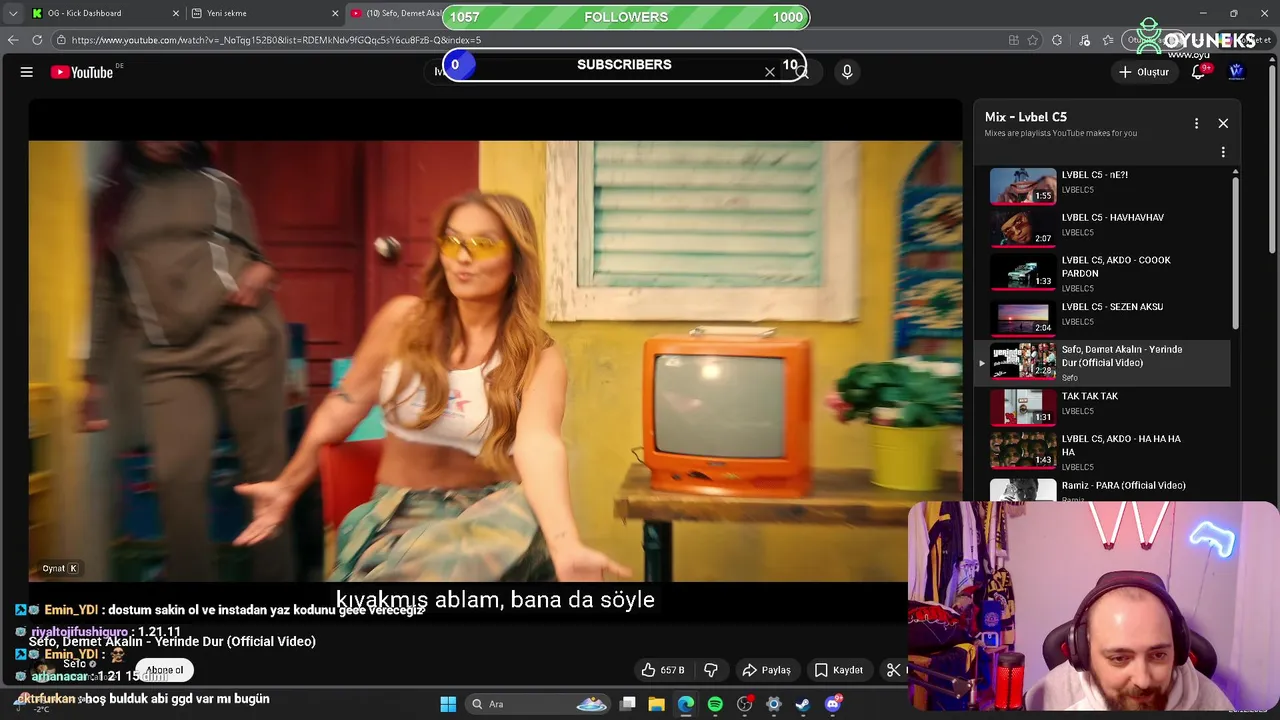Screen dimensions: 1280x720
Task: Open playlist header three-dot options menu
Action: coord(1196,123)
